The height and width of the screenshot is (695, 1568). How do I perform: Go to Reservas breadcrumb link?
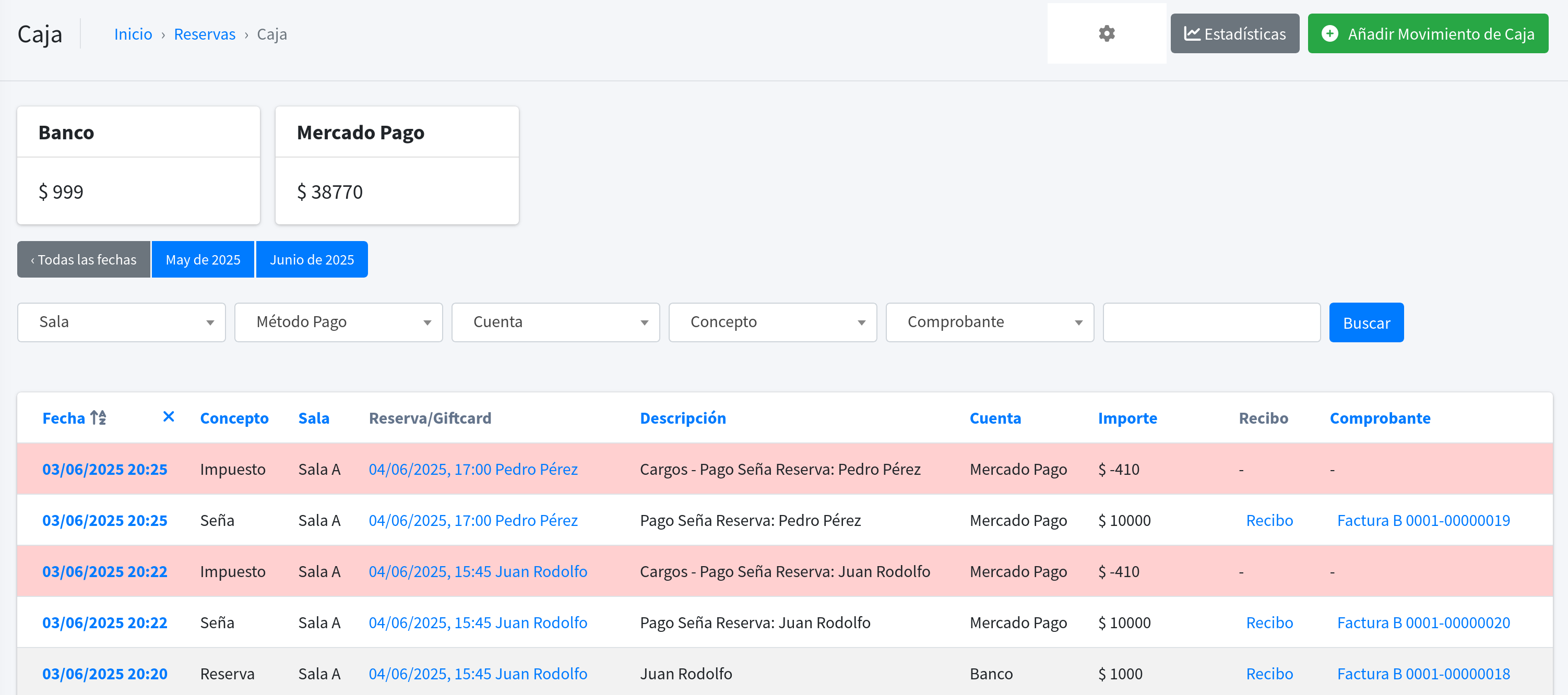(205, 34)
